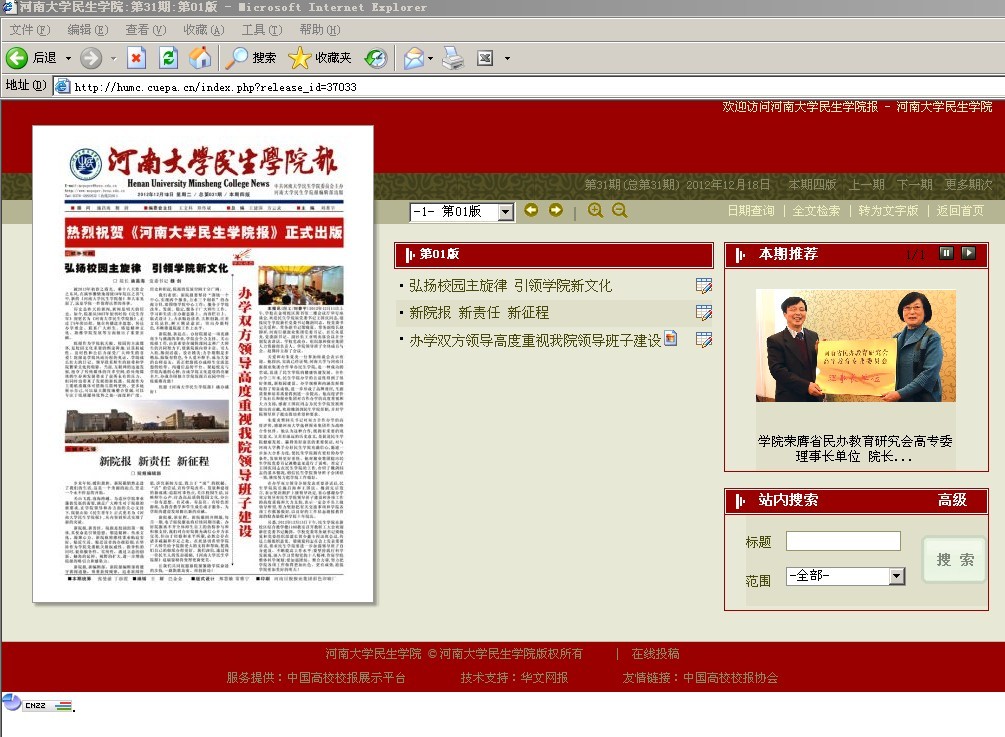Viewport: 1005px width, 737px height.
Task: Click the edit page toolbar icon
Action: click(x=485, y=58)
